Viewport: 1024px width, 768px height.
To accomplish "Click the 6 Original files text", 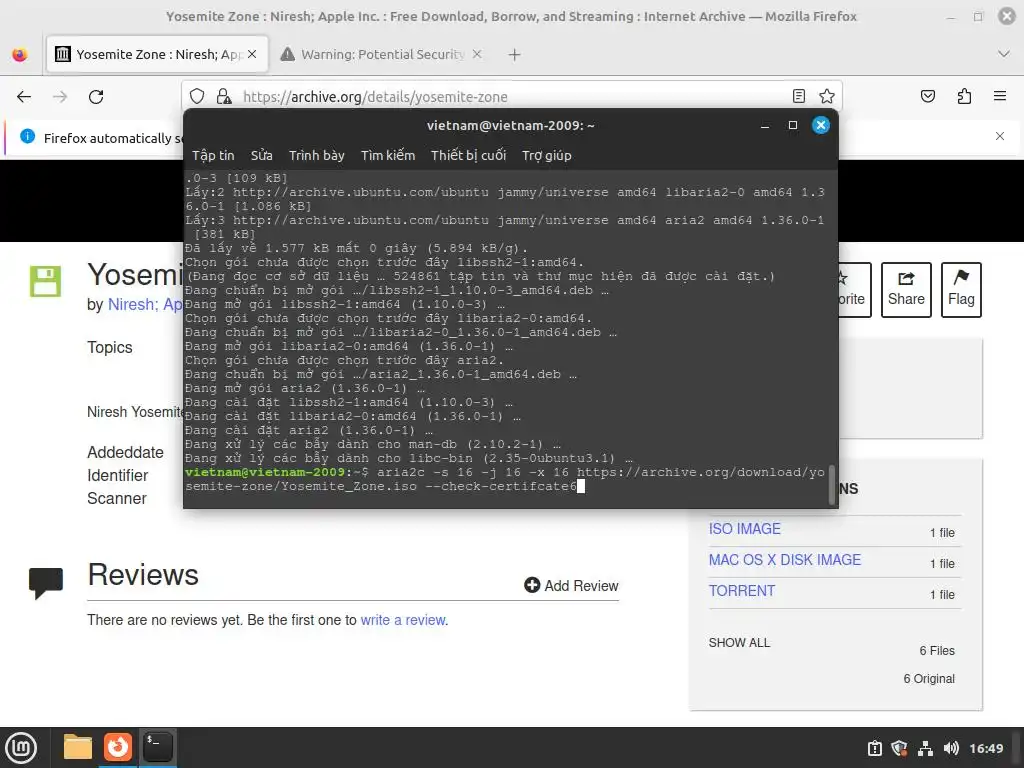I will pos(929,679).
